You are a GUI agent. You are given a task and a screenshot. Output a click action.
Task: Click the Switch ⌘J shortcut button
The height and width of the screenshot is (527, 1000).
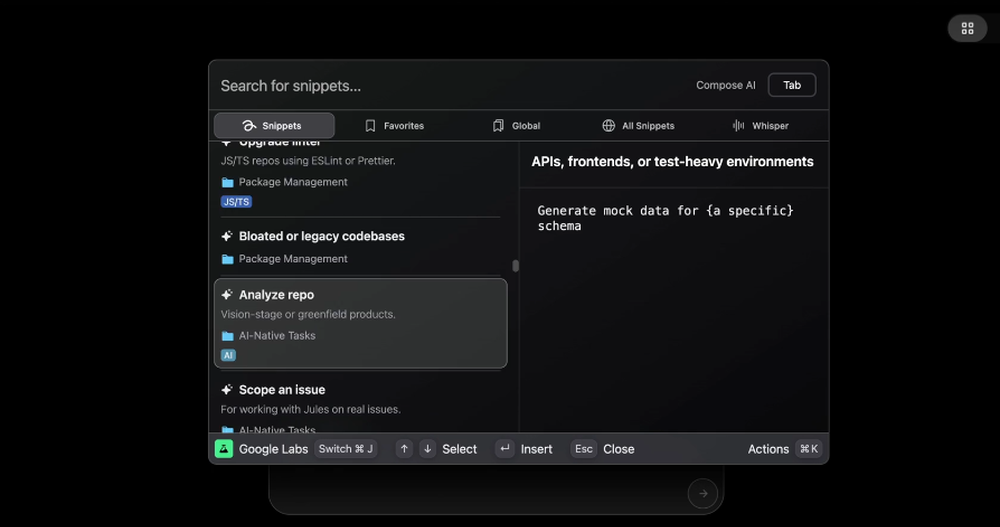click(x=346, y=449)
